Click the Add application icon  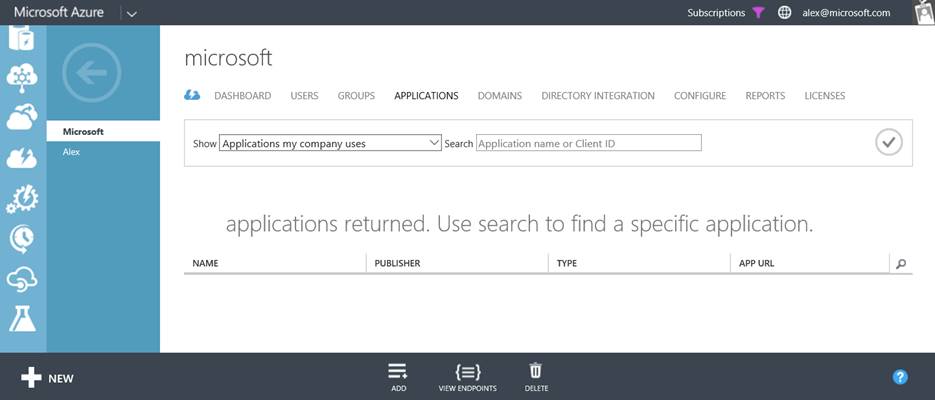[x=398, y=372]
